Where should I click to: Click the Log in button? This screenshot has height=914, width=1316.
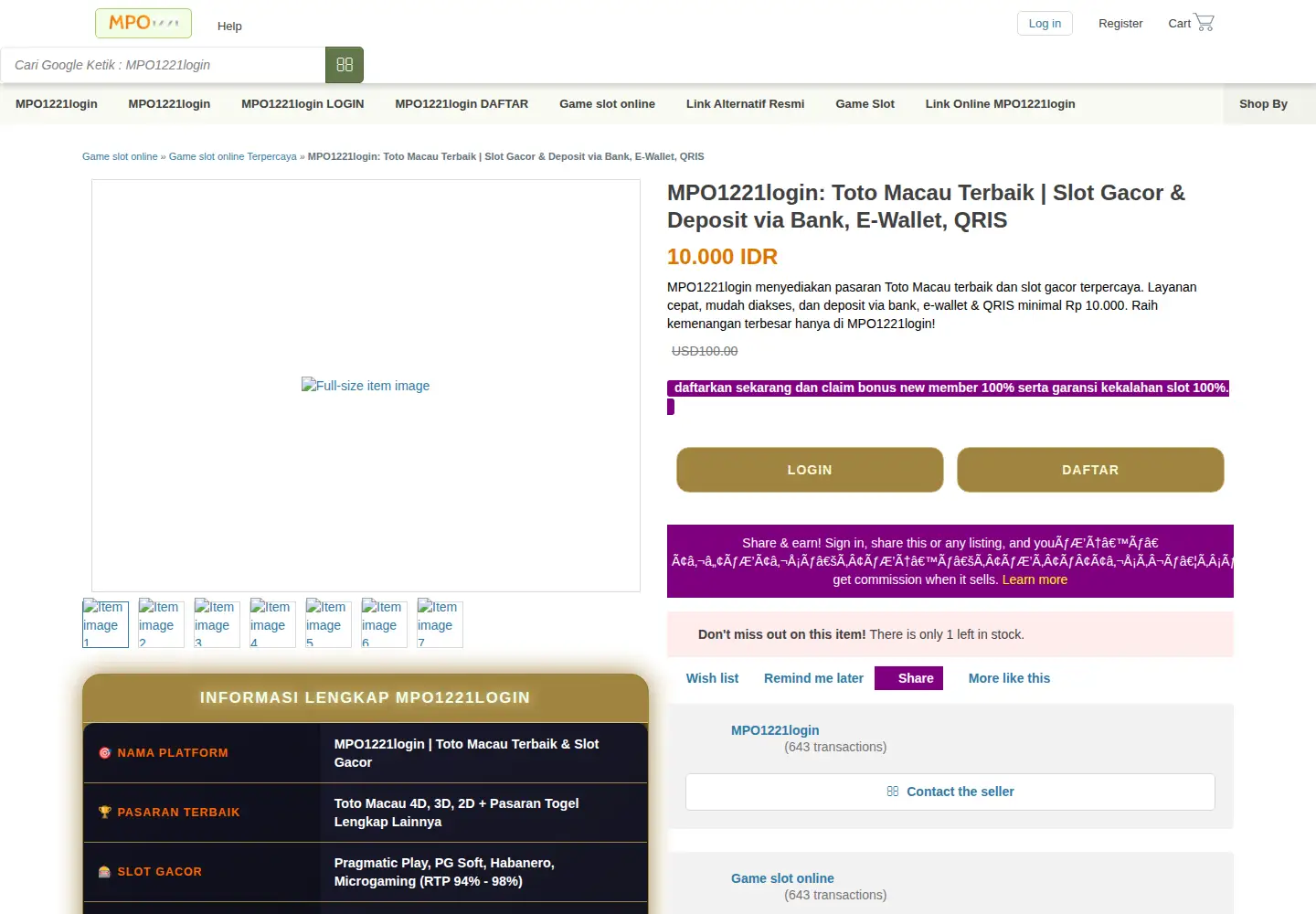click(x=1045, y=24)
